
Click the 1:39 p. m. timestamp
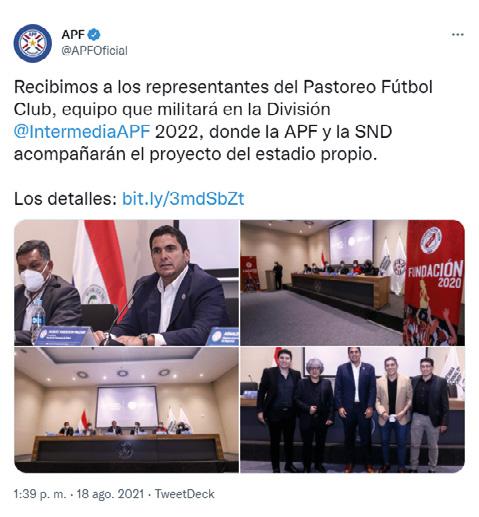pos(40,494)
